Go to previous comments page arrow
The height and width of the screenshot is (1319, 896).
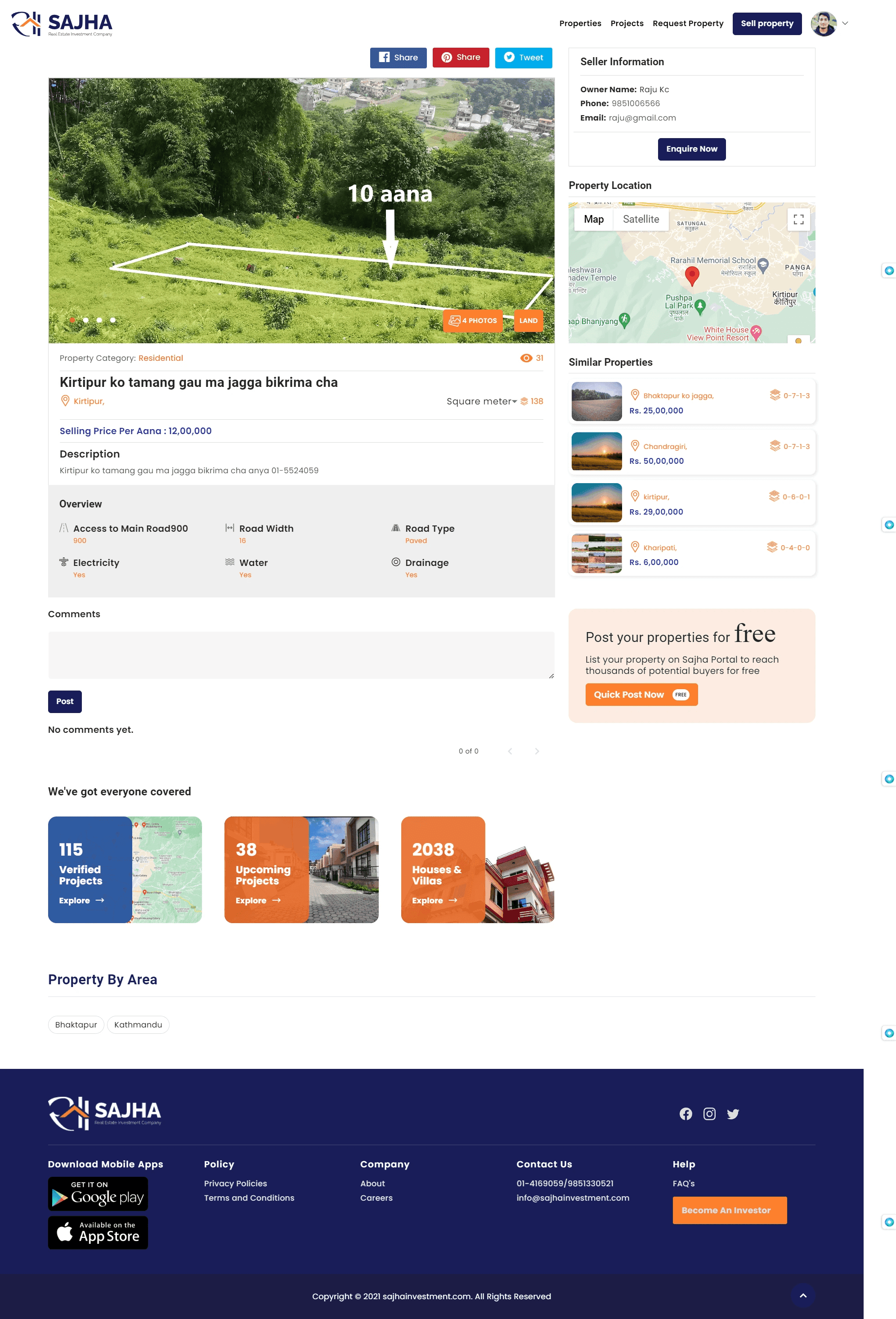(510, 751)
